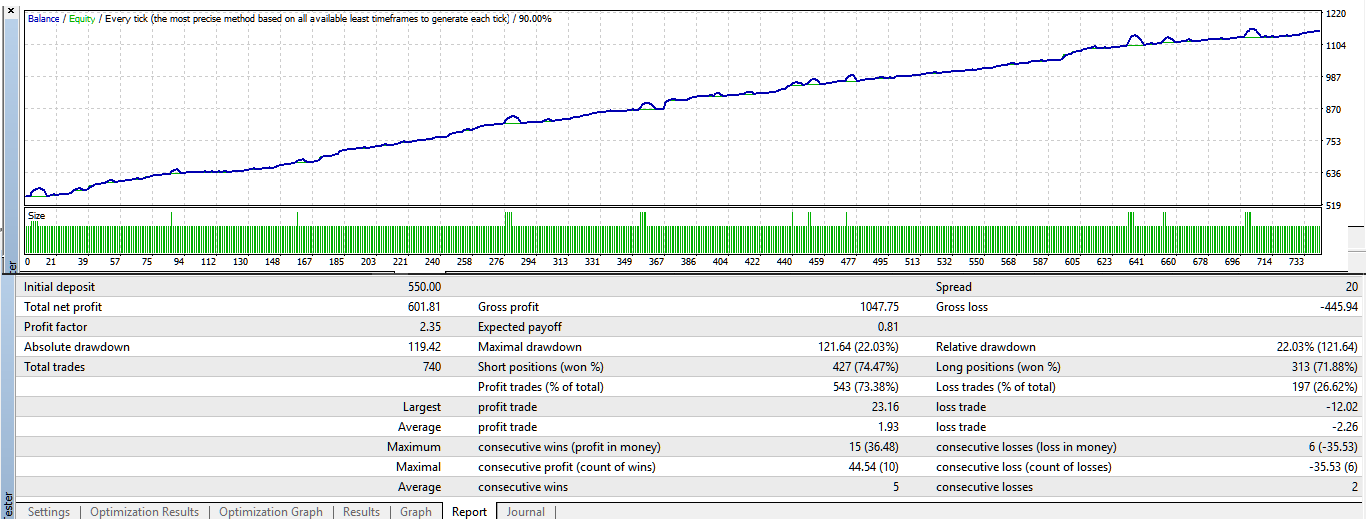
Task: Click the Relative drawdown label
Action: (986, 347)
